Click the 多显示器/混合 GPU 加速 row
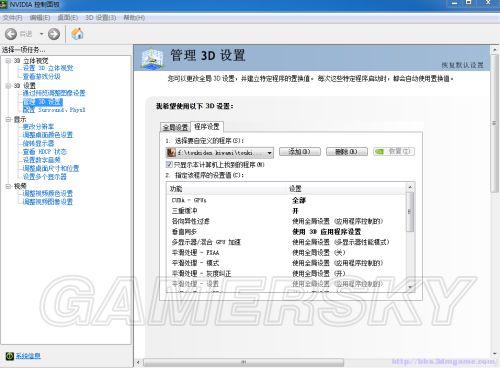This screenshot has height=368, width=500. [287, 242]
